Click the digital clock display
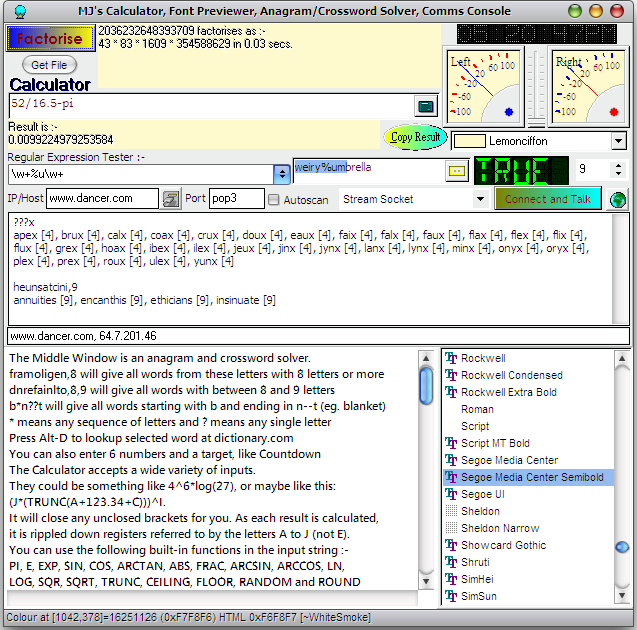The width and height of the screenshot is (637, 630). click(x=537, y=34)
